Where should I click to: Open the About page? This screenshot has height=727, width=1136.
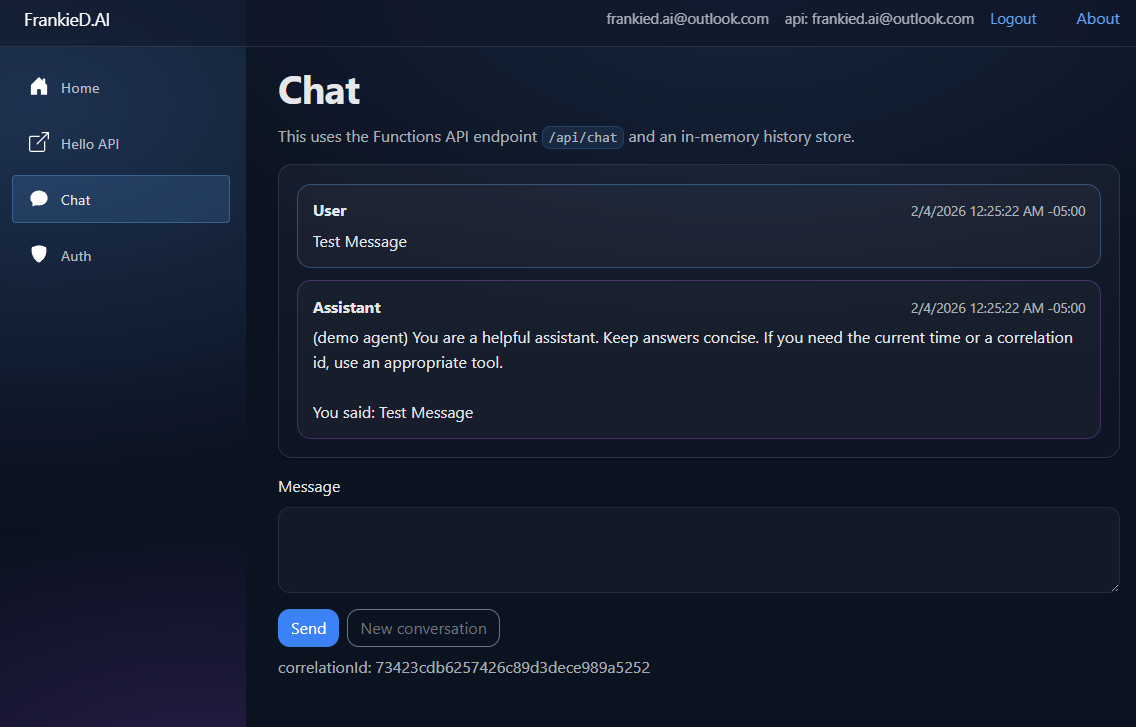[1097, 18]
